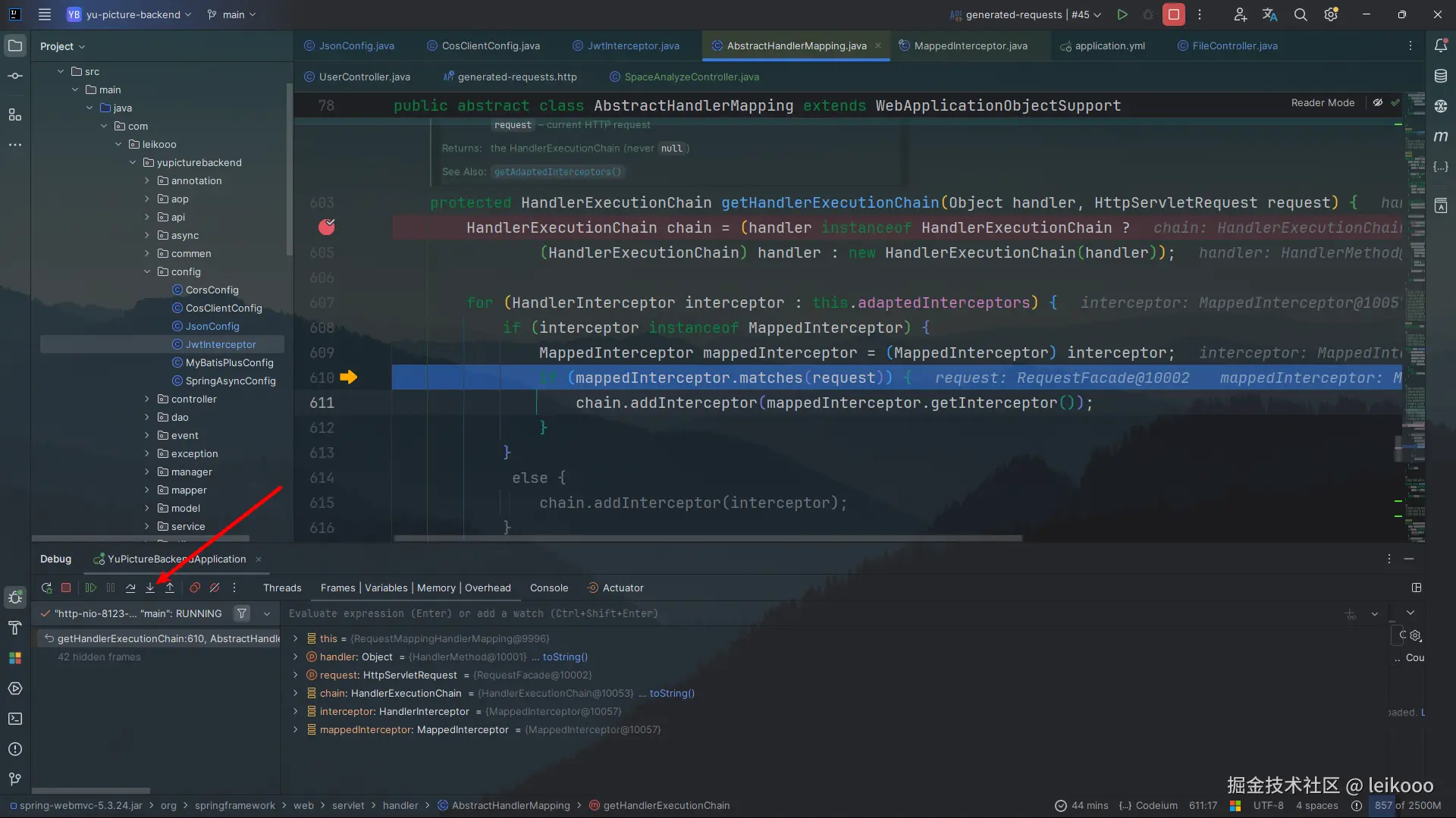Click the Translate icon in title bar

click(x=1270, y=14)
